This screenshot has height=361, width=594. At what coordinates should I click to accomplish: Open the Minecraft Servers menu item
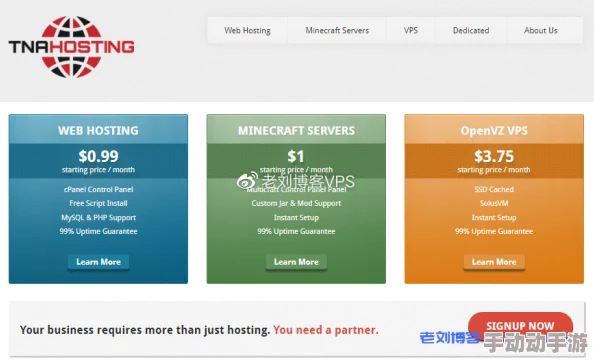click(x=337, y=30)
